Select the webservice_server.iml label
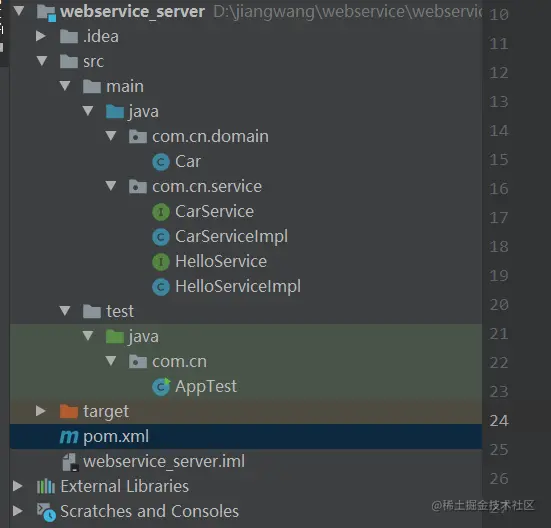Viewport: 551px width, 528px height. pyautogui.click(x=164, y=462)
